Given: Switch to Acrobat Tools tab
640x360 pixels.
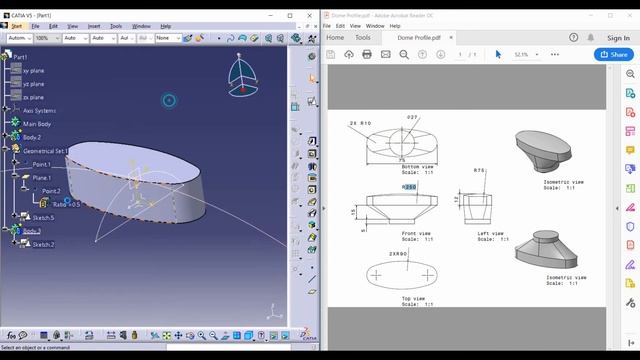Looking at the screenshot, I should pyautogui.click(x=363, y=38).
